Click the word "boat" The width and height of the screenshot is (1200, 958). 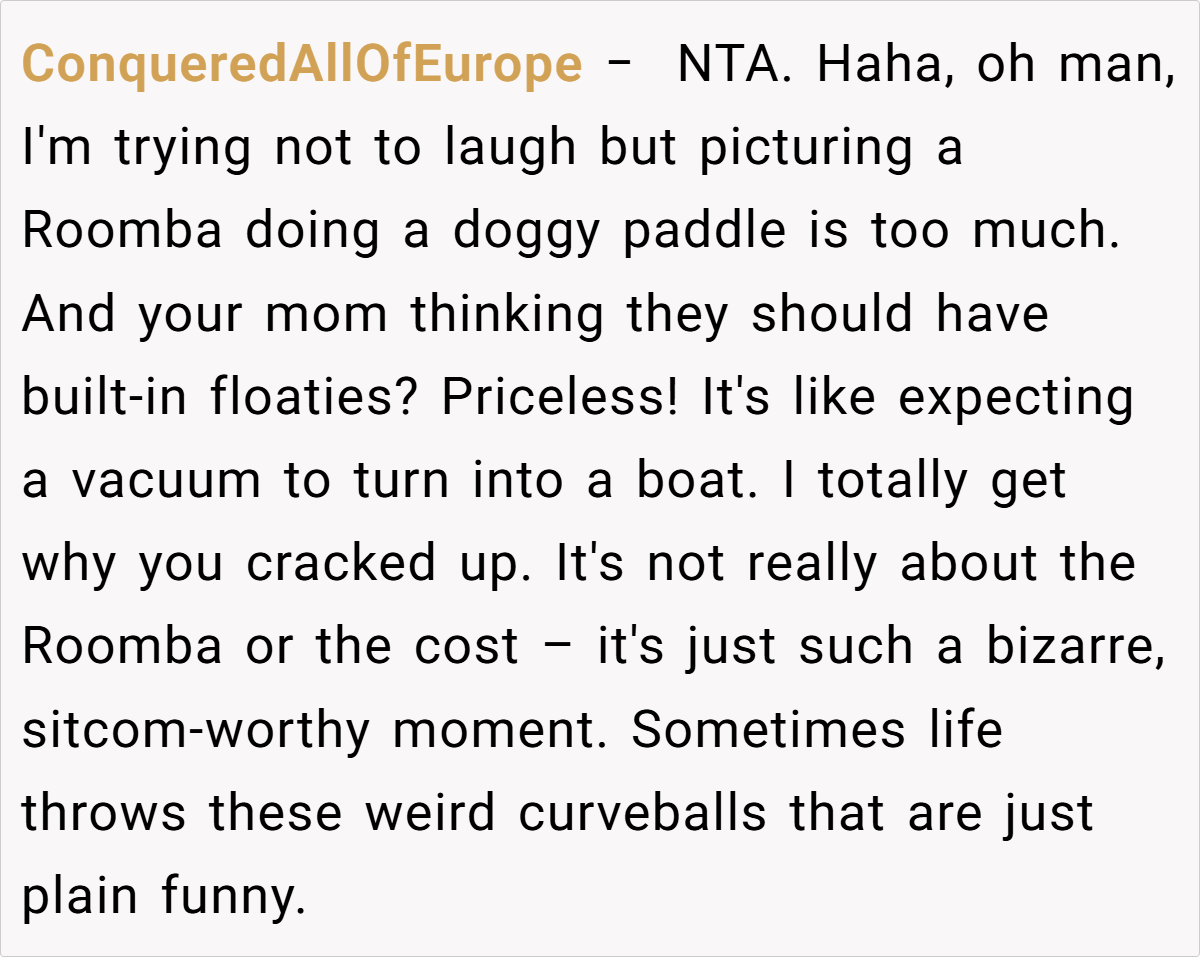pyautogui.click(x=691, y=480)
